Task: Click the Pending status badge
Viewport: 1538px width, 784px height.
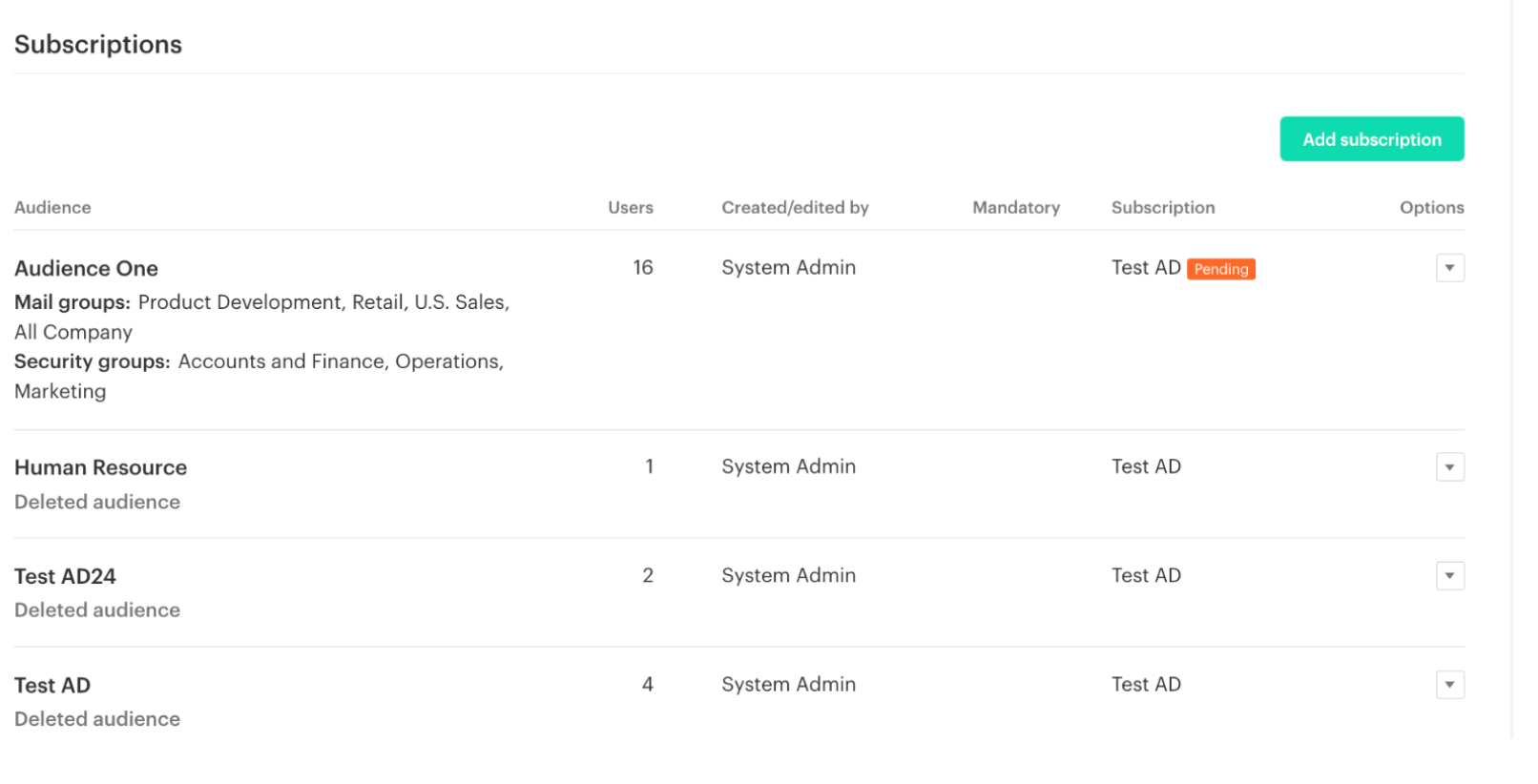Action: click(x=1220, y=269)
